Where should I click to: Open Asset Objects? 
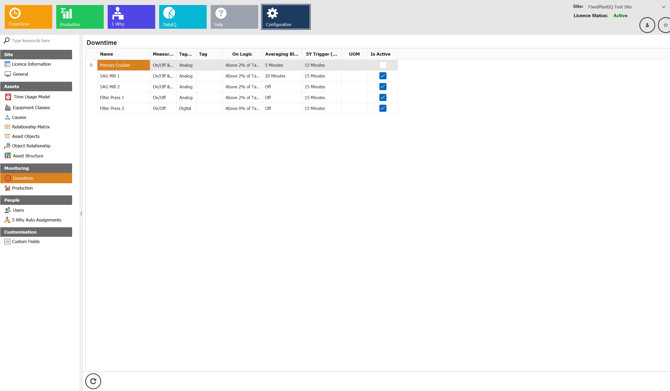pos(26,136)
